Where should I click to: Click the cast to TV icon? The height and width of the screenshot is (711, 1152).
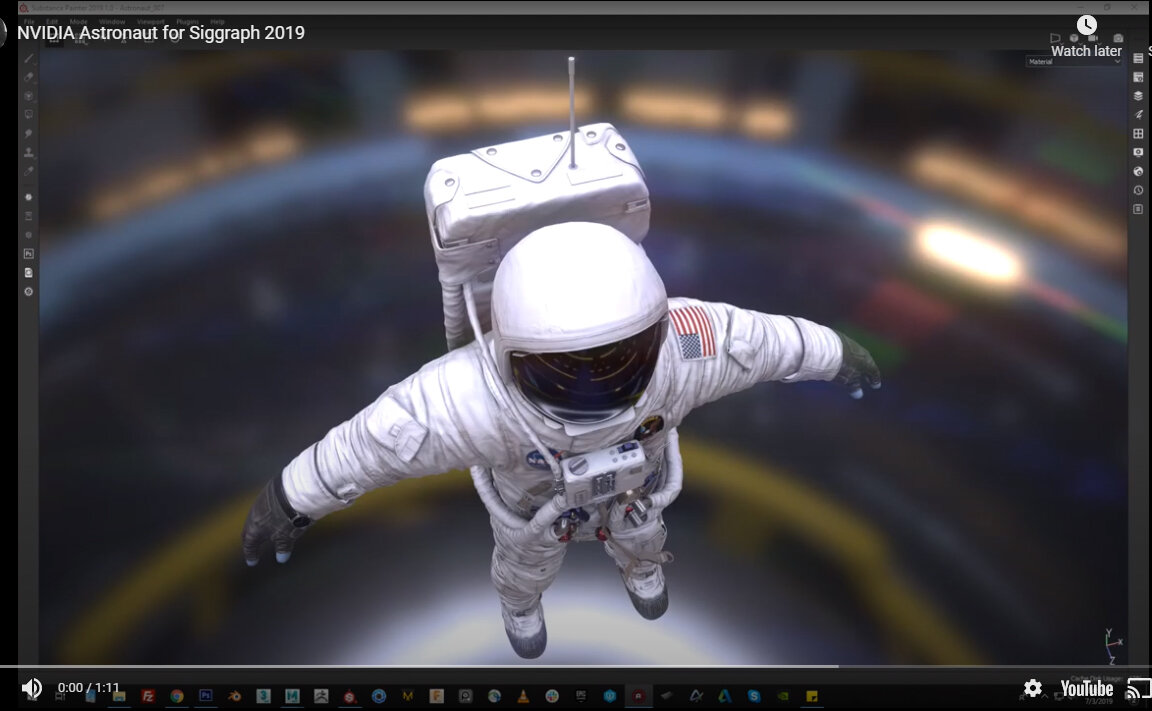pyautogui.click(x=1139, y=688)
